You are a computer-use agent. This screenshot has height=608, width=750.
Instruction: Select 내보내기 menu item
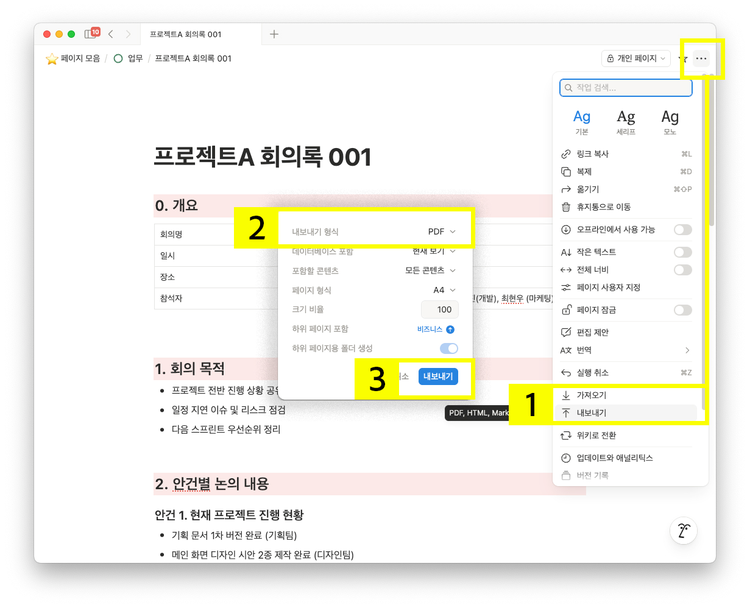coord(626,413)
